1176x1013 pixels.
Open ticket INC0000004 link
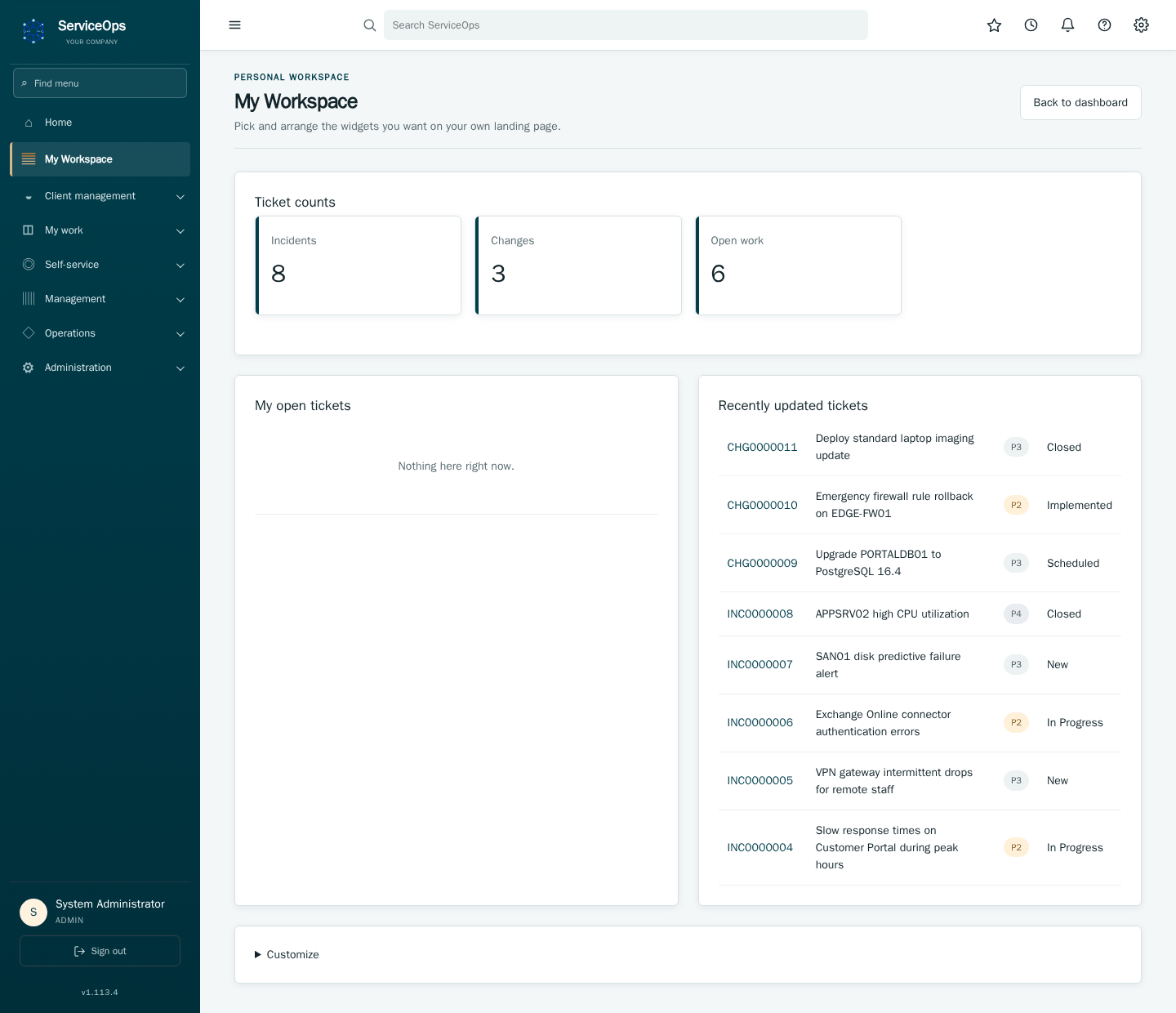click(x=759, y=847)
